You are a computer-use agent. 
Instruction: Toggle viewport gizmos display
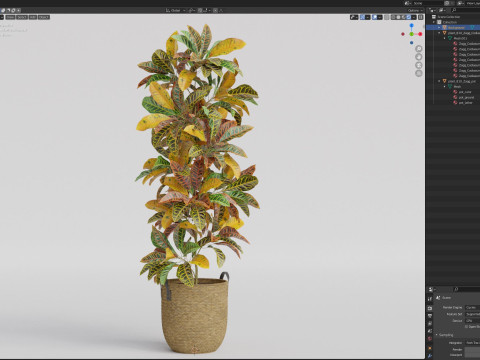[x=362, y=17]
